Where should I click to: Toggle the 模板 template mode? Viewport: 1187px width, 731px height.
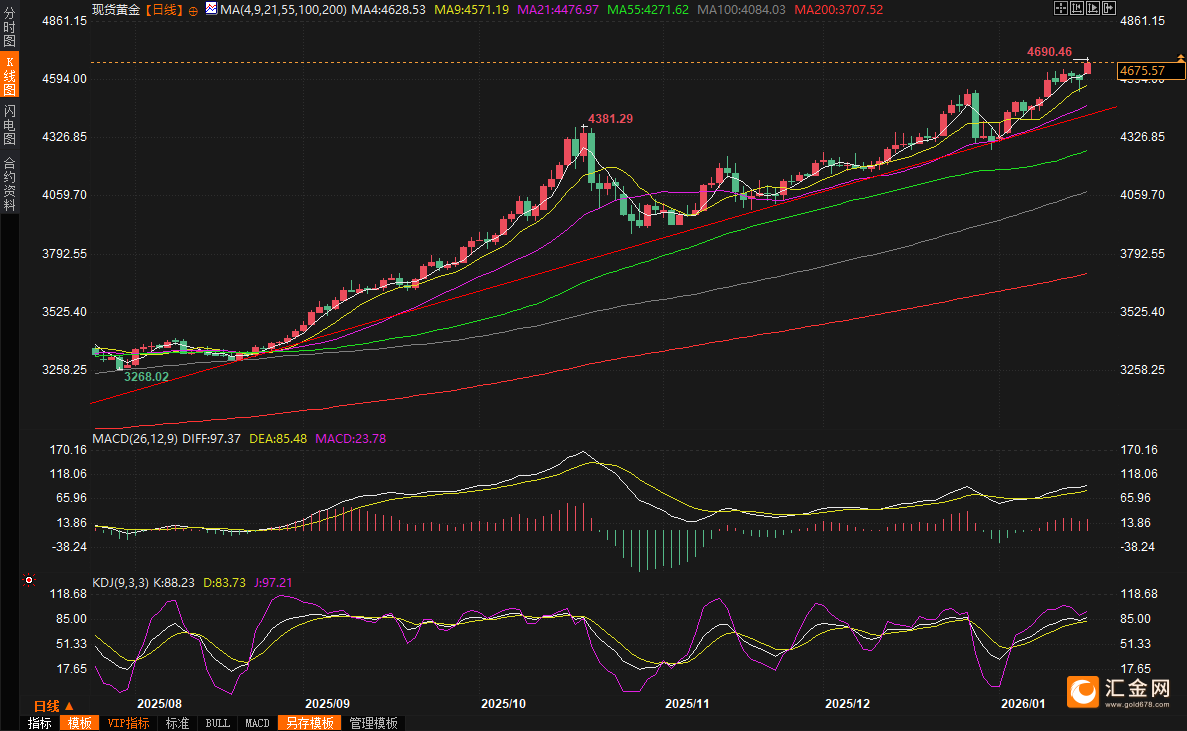pos(79,723)
